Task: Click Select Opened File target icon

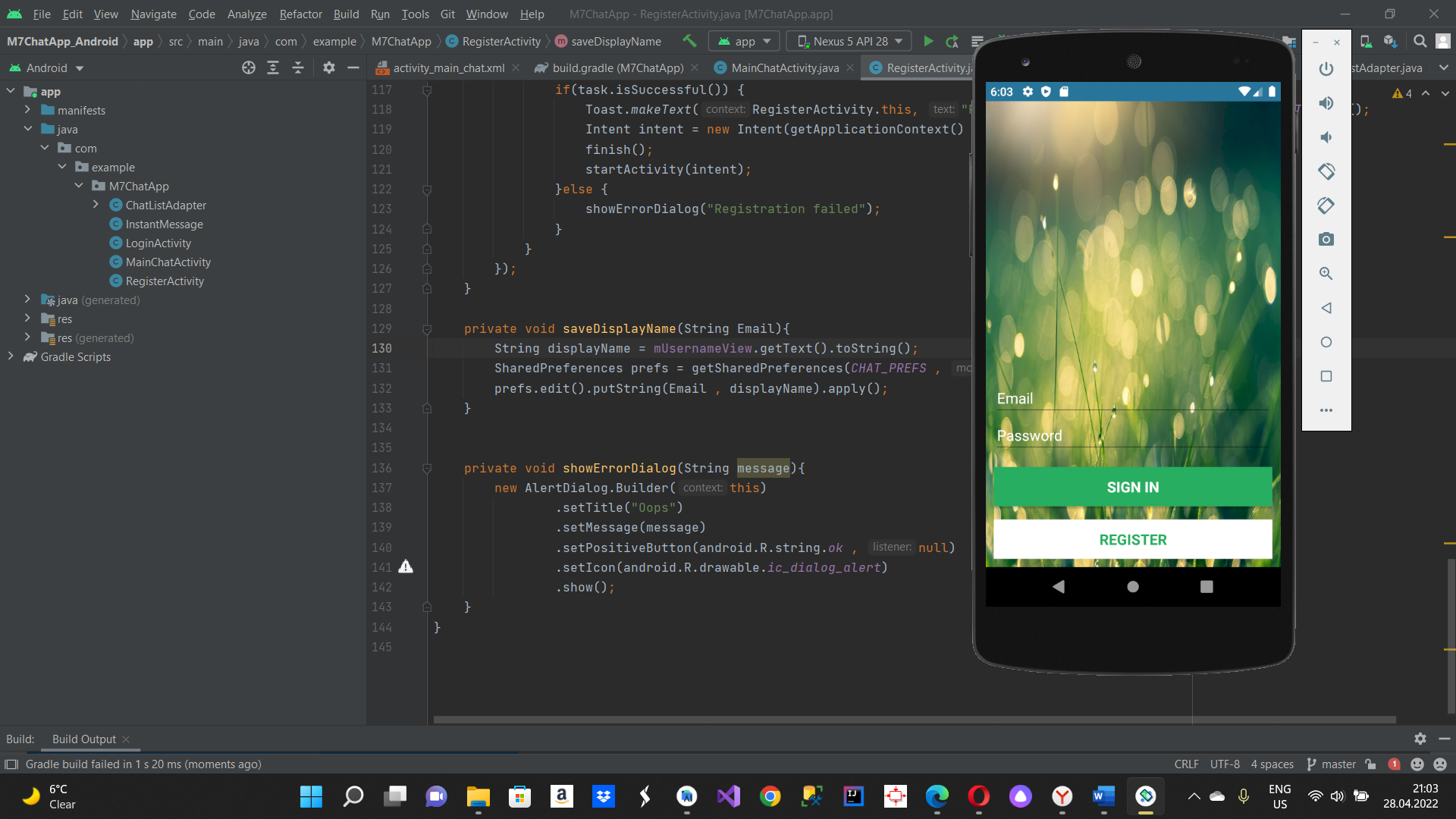Action: pos(249,67)
